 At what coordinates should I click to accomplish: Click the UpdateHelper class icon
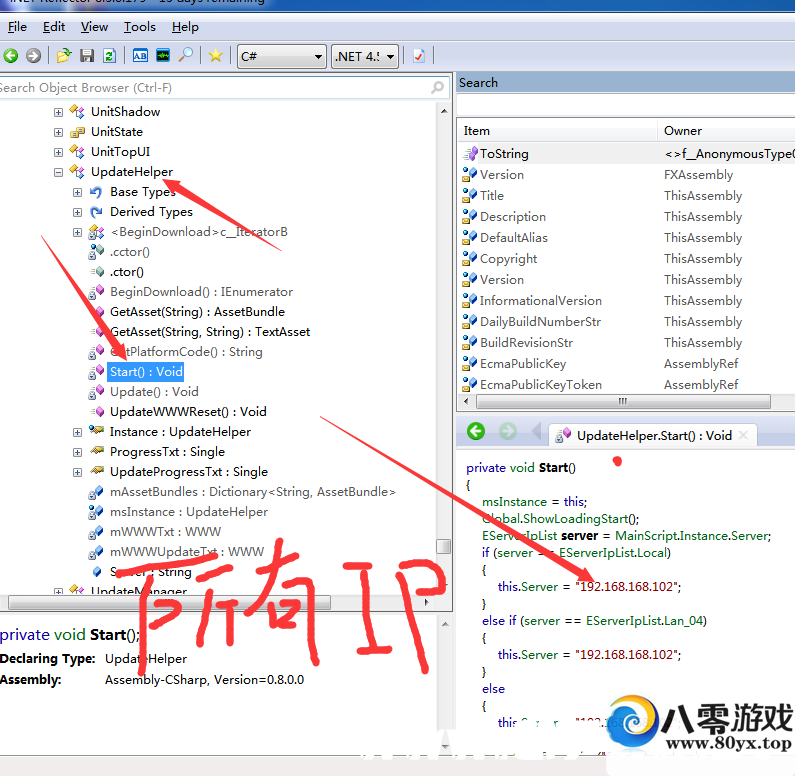77,171
